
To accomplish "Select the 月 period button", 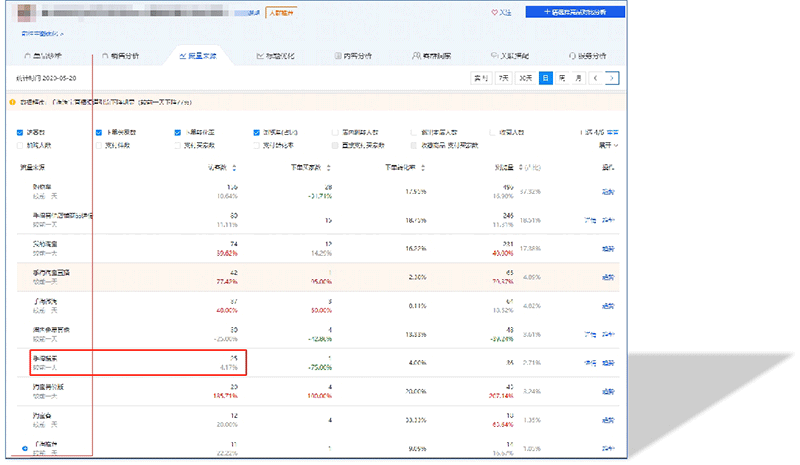I will 578,78.
